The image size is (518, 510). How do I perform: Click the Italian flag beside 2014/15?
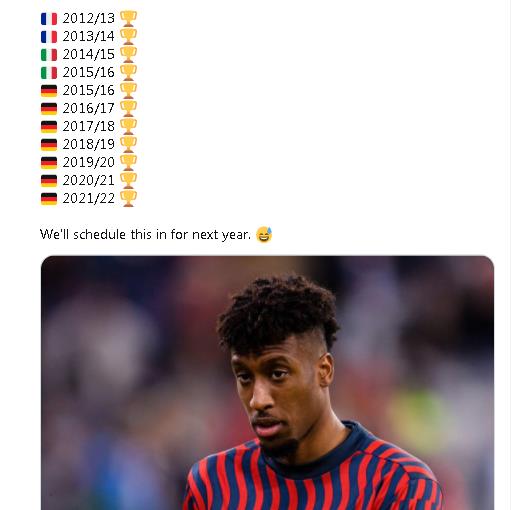pos(49,55)
